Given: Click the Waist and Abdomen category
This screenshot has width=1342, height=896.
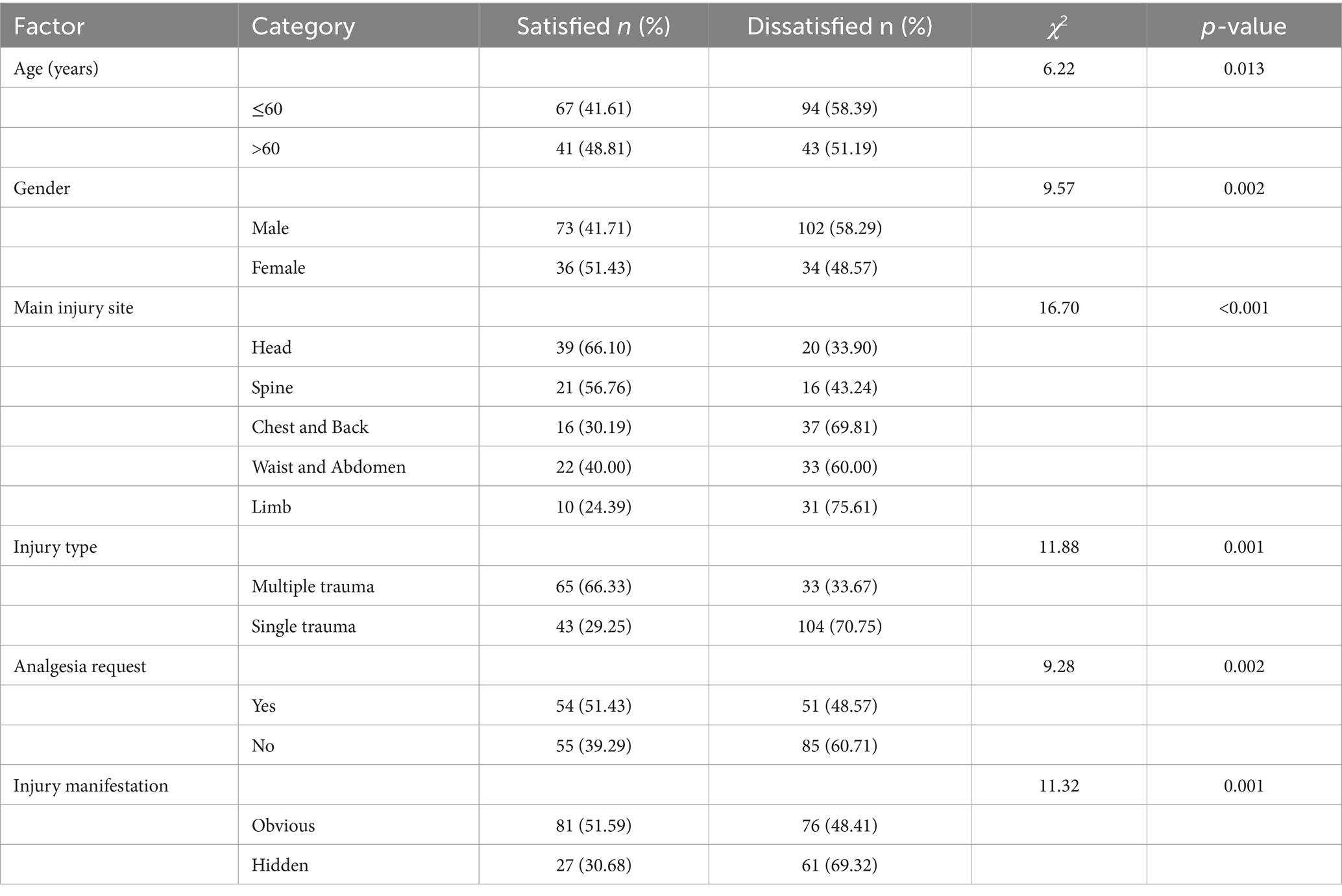Looking at the screenshot, I should click(328, 467).
